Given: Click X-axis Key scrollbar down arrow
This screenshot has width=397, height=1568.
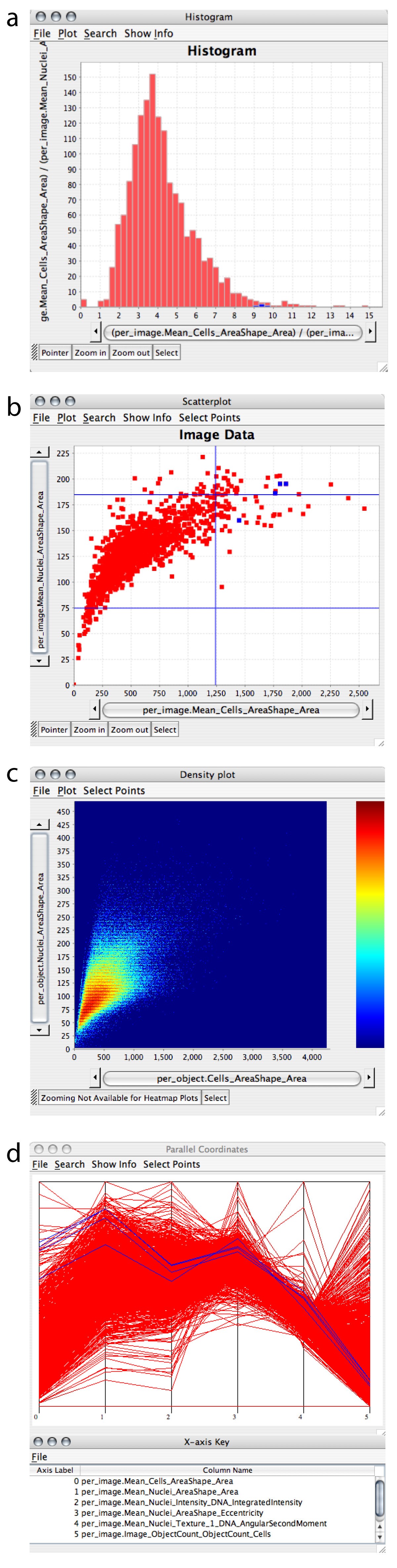Looking at the screenshot, I should 380,1538.
